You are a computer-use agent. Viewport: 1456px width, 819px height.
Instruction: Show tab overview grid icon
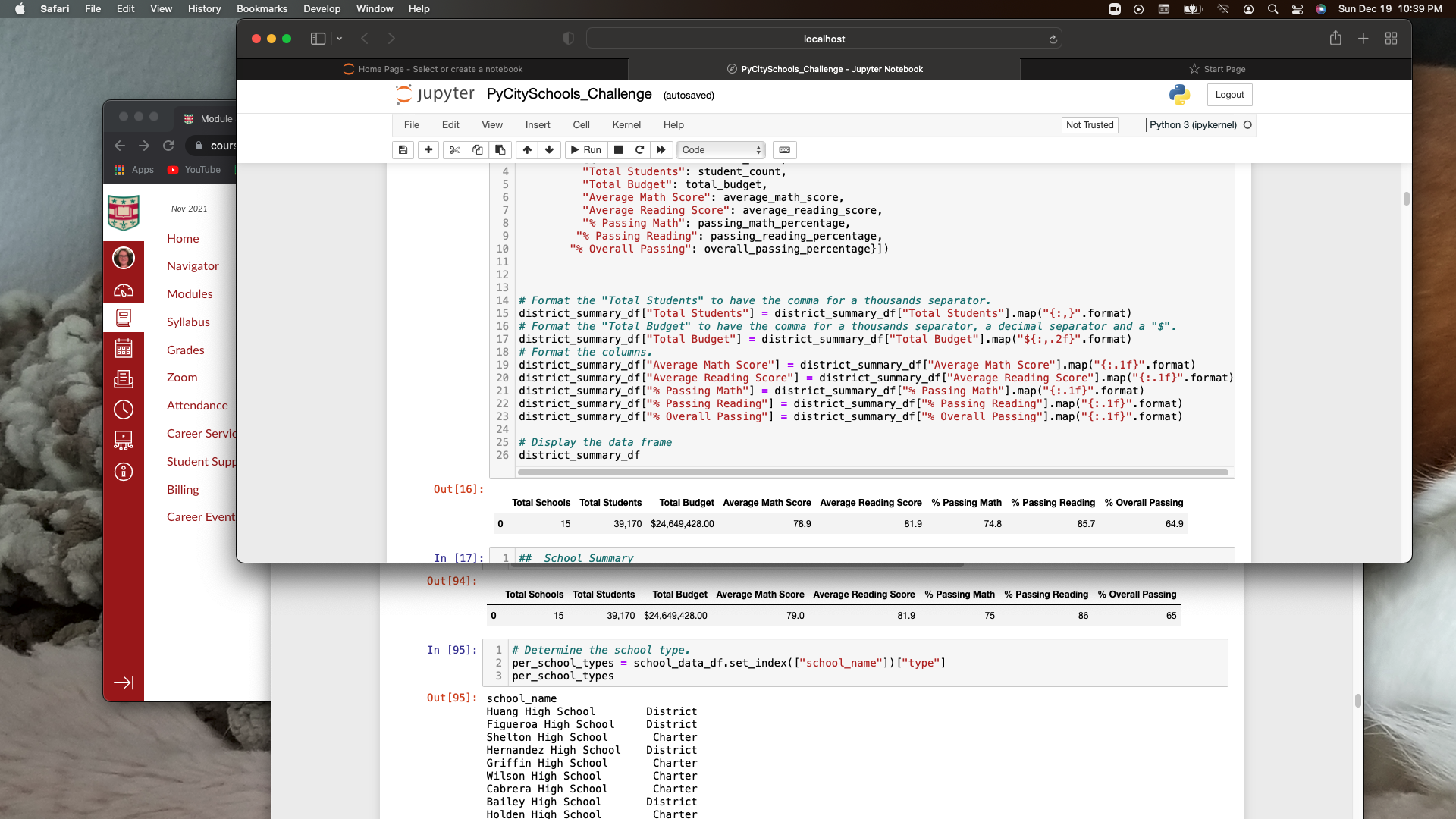1391,39
